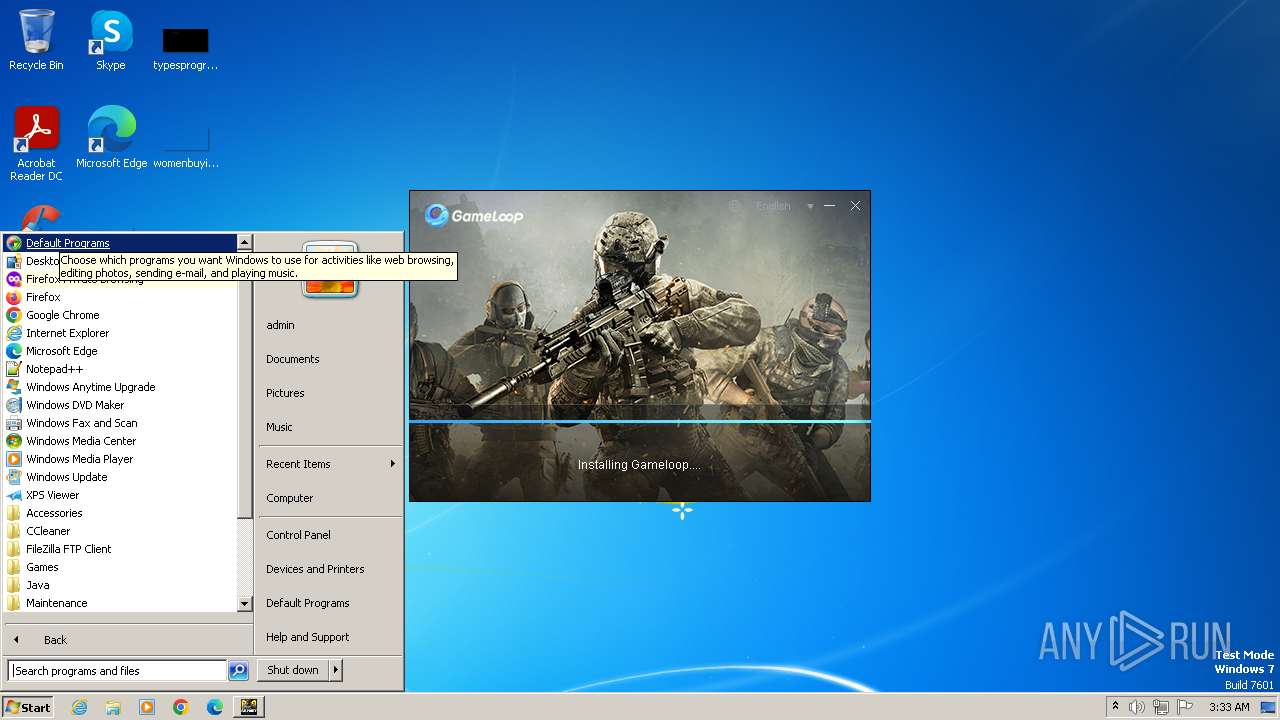Click the Shut down button
Screen dimensions: 1280x720
pyautogui.click(x=293, y=670)
